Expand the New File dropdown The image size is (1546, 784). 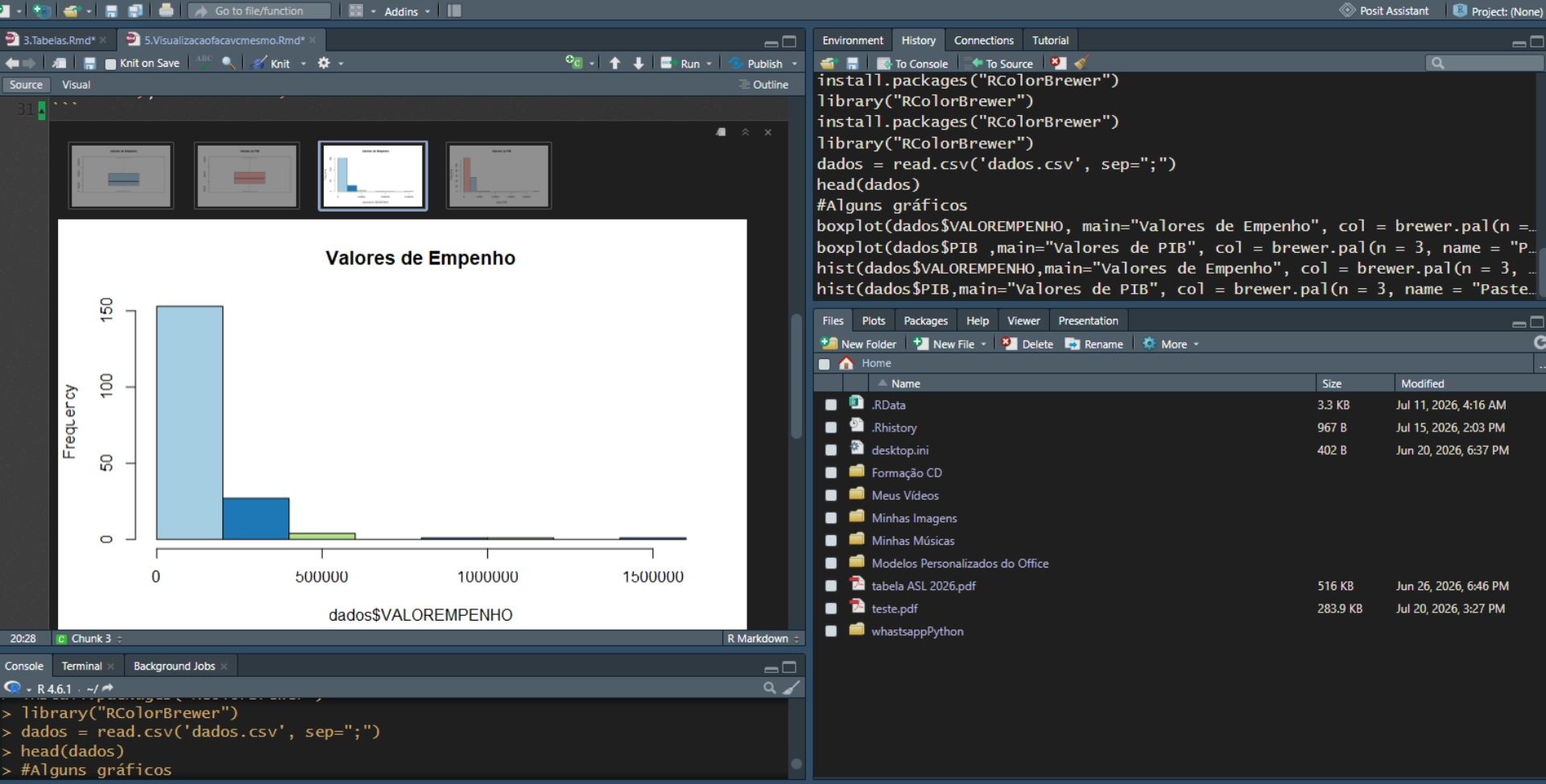(983, 345)
